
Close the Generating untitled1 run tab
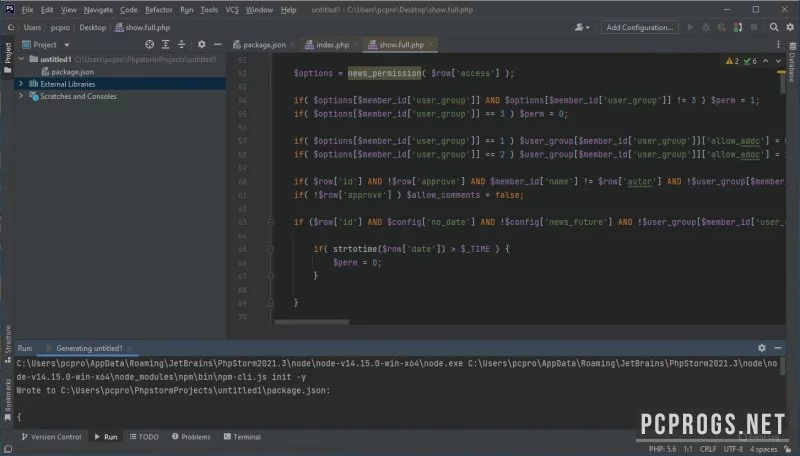click(x=130, y=348)
